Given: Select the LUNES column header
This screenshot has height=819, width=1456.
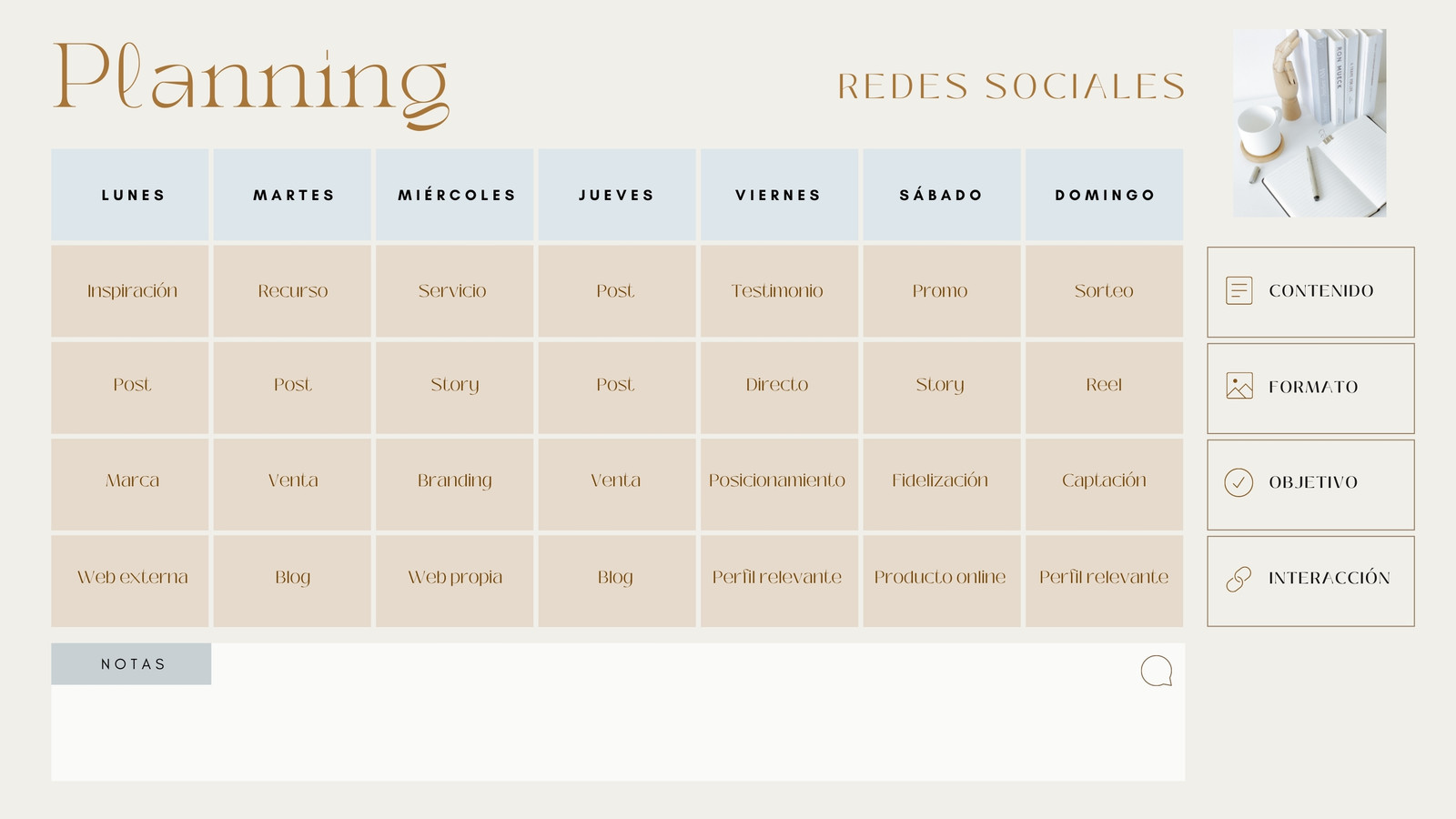Looking at the screenshot, I should pyautogui.click(x=130, y=195).
